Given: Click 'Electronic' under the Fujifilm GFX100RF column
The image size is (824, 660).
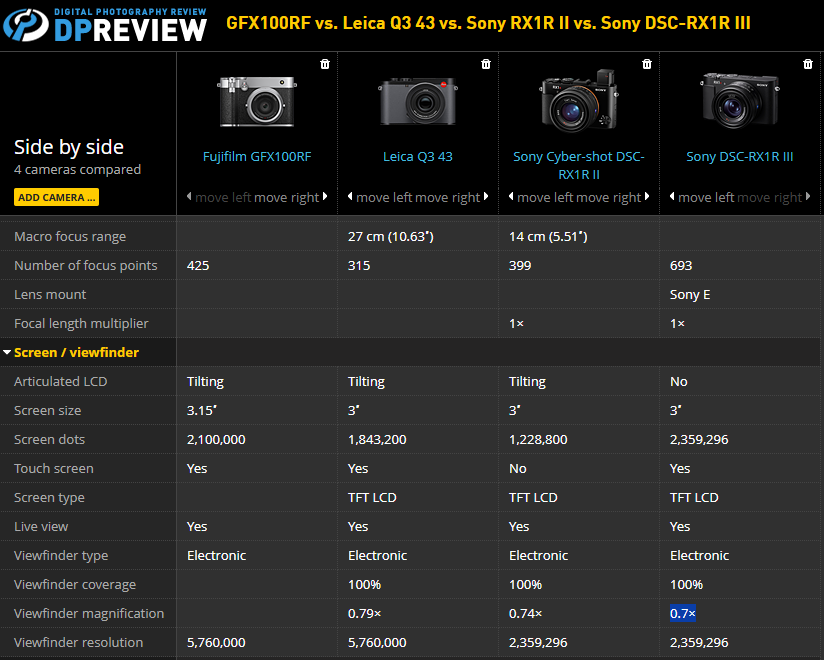Looking at the screenshot, I should coord(217,555).
